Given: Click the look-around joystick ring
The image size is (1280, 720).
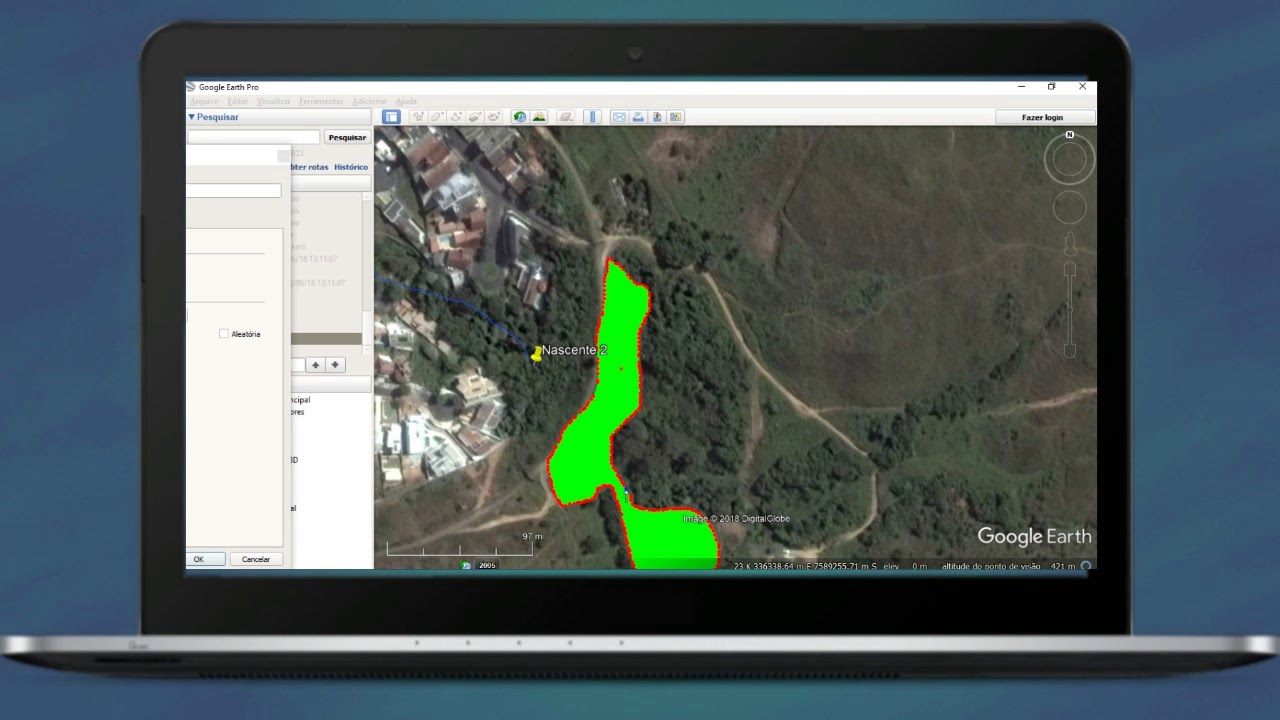Looking at the screenshot, I should (x=1069, y=160).
